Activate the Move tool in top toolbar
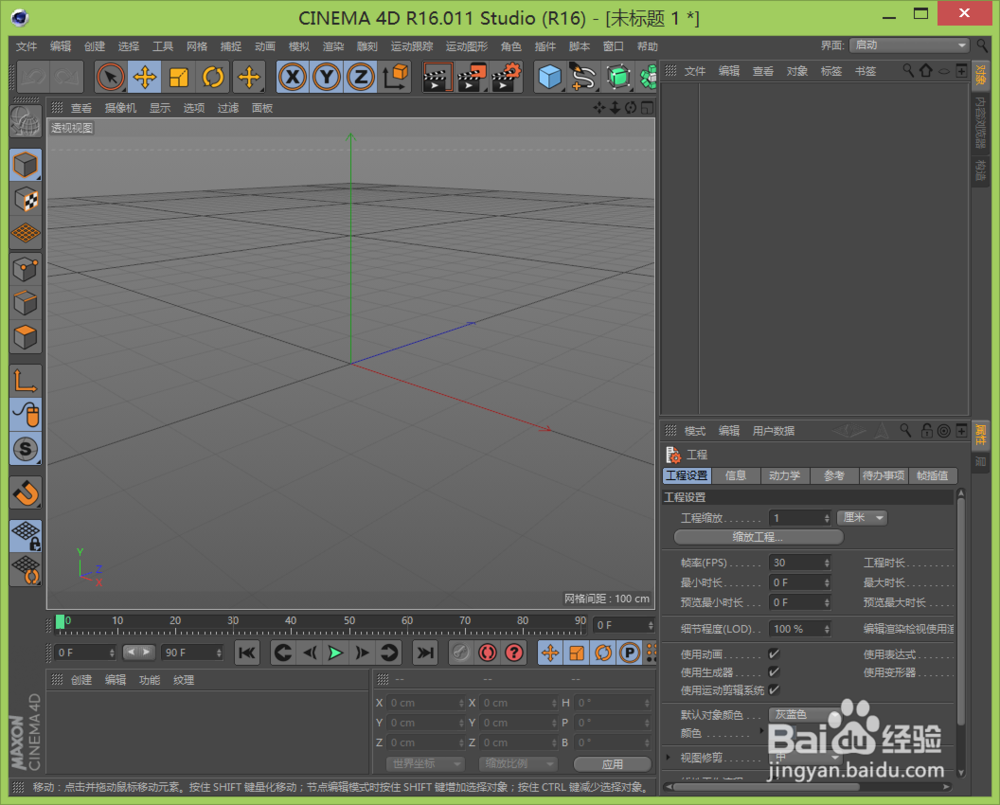The height and width of the screenshot is (805, 1000). (x=145, y=77)
